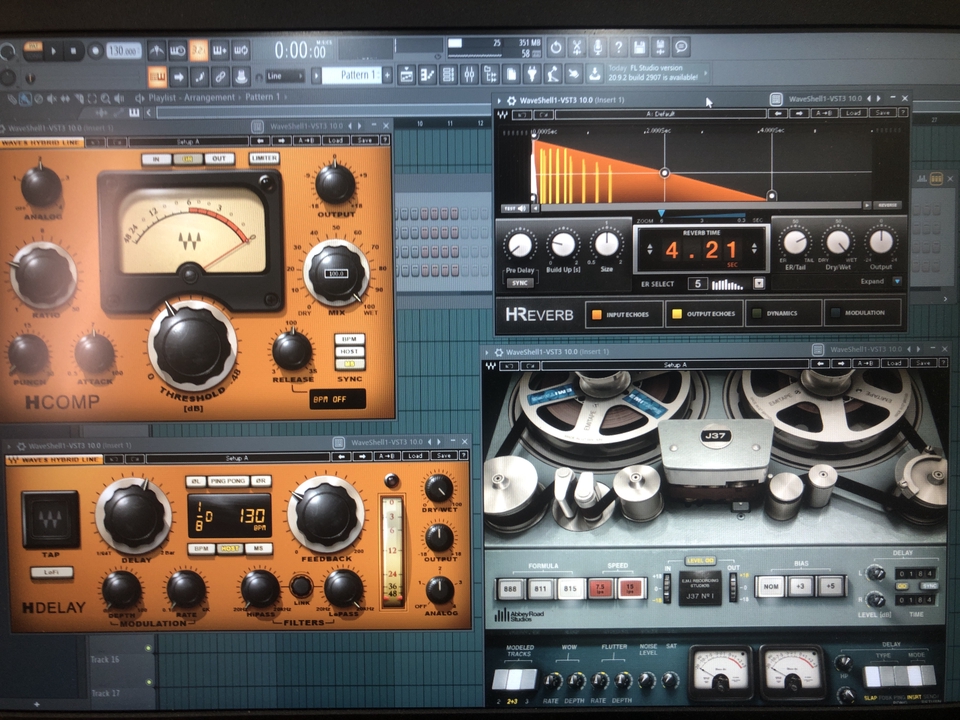The image size is (960, 720).
Task: Open HComp Setup A preset menu
Action: (x=189, y=141)
